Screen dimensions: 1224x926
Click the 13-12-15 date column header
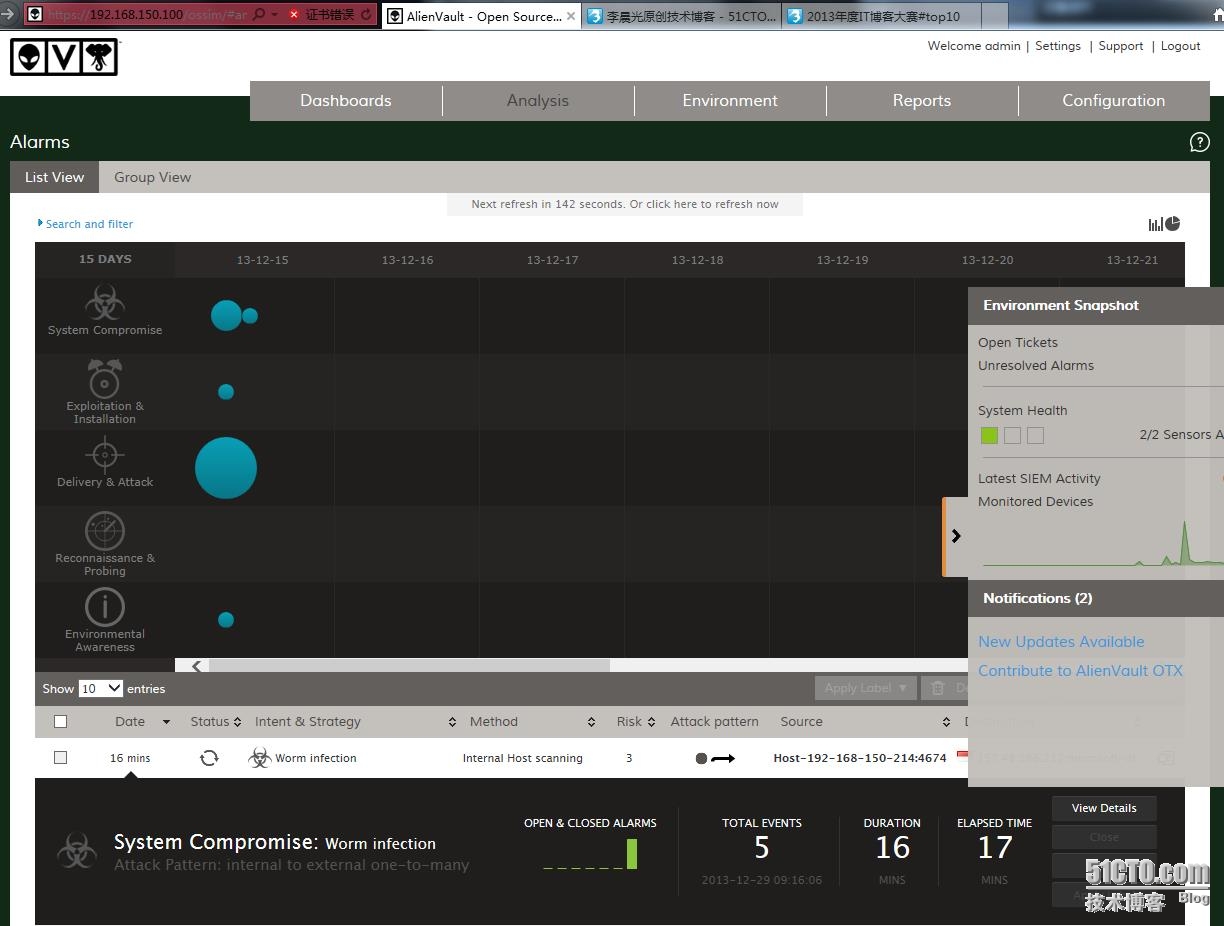262,260
